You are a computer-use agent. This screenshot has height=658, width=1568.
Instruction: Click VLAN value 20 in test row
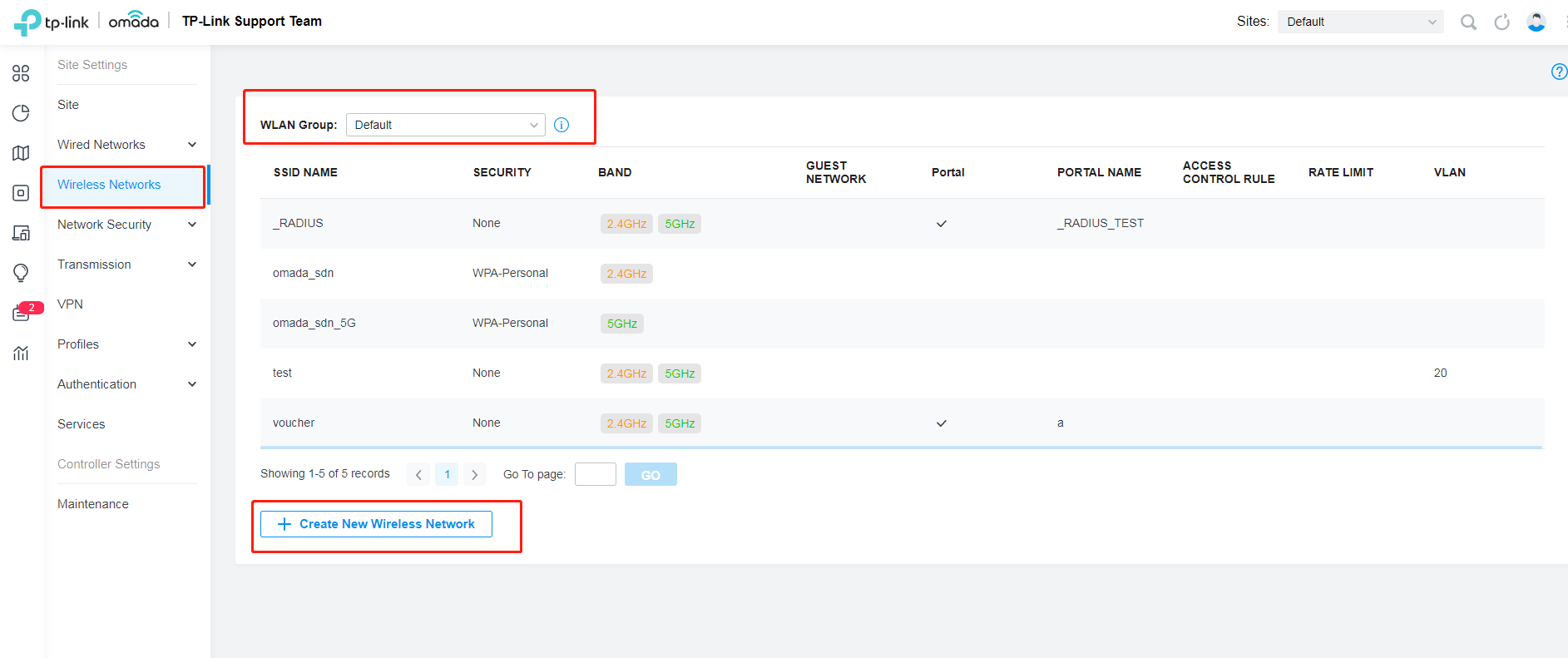1440,373
